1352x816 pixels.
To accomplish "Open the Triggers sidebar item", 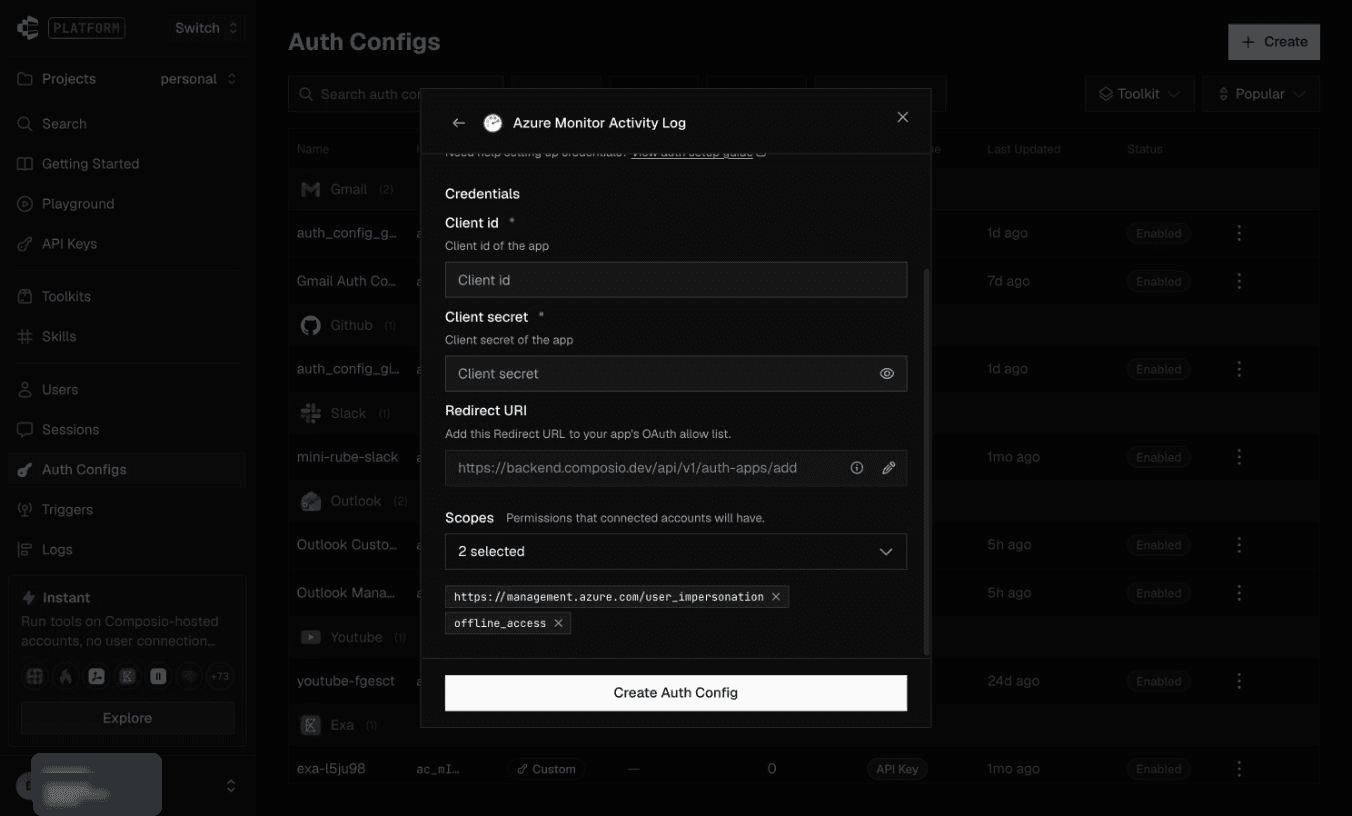I will click(x=127, y=510).
